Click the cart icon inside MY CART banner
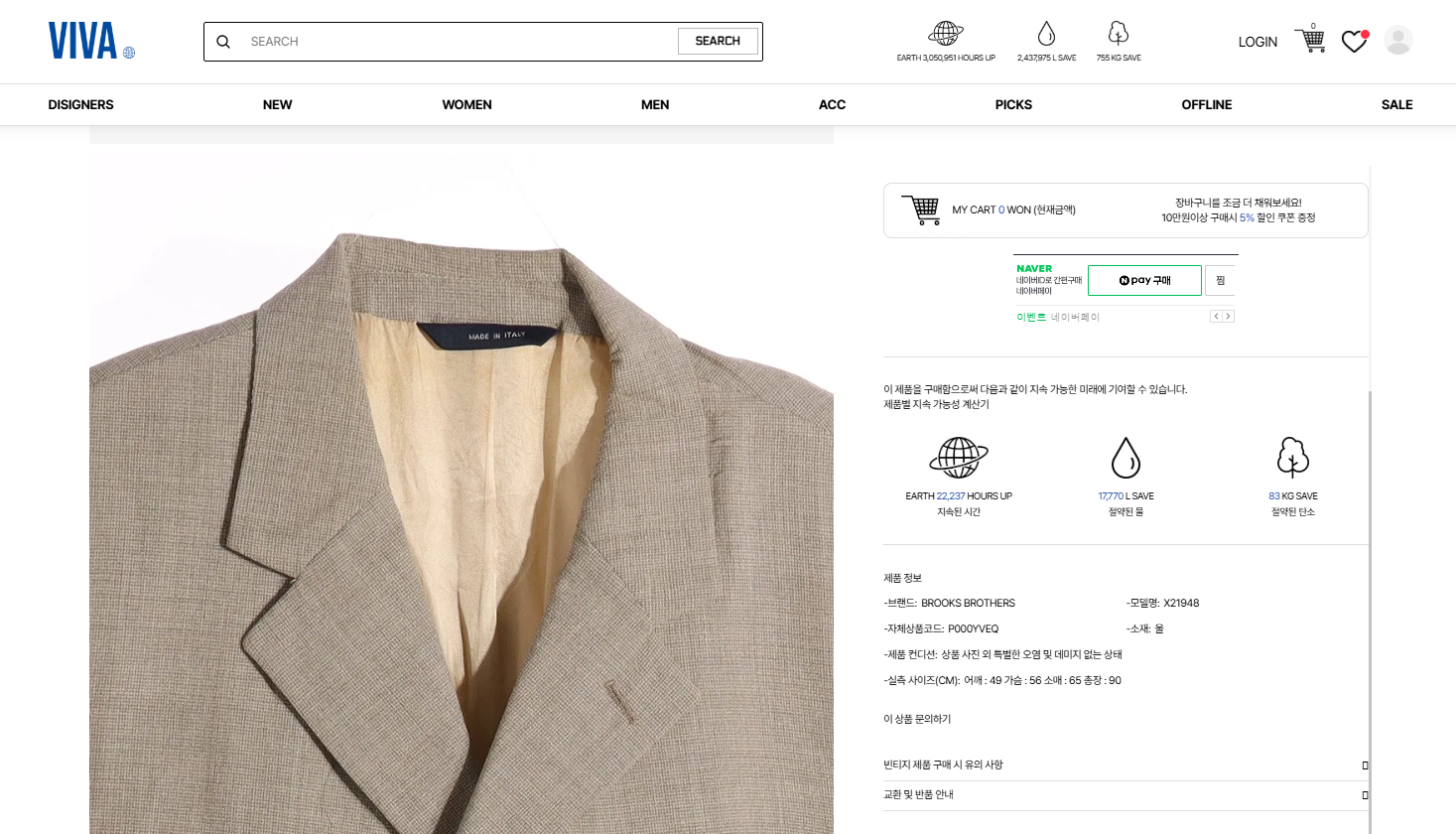Screen dimensions: 1456x834 tap(921, 209)
